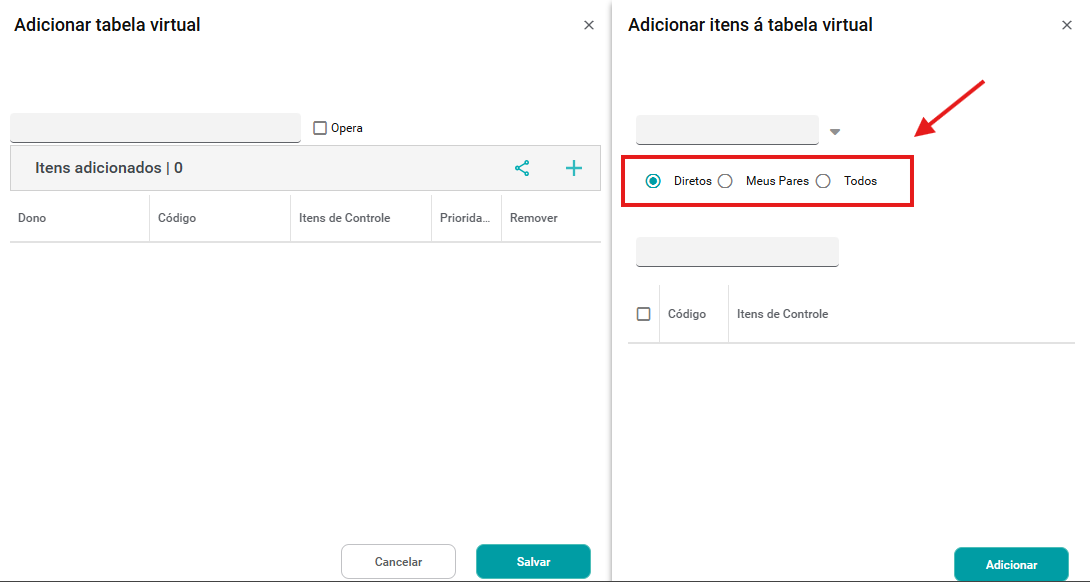Close the Adicionar itens á tabela virtual panel
The image size is (1090, 582).
pos(1067,25)
